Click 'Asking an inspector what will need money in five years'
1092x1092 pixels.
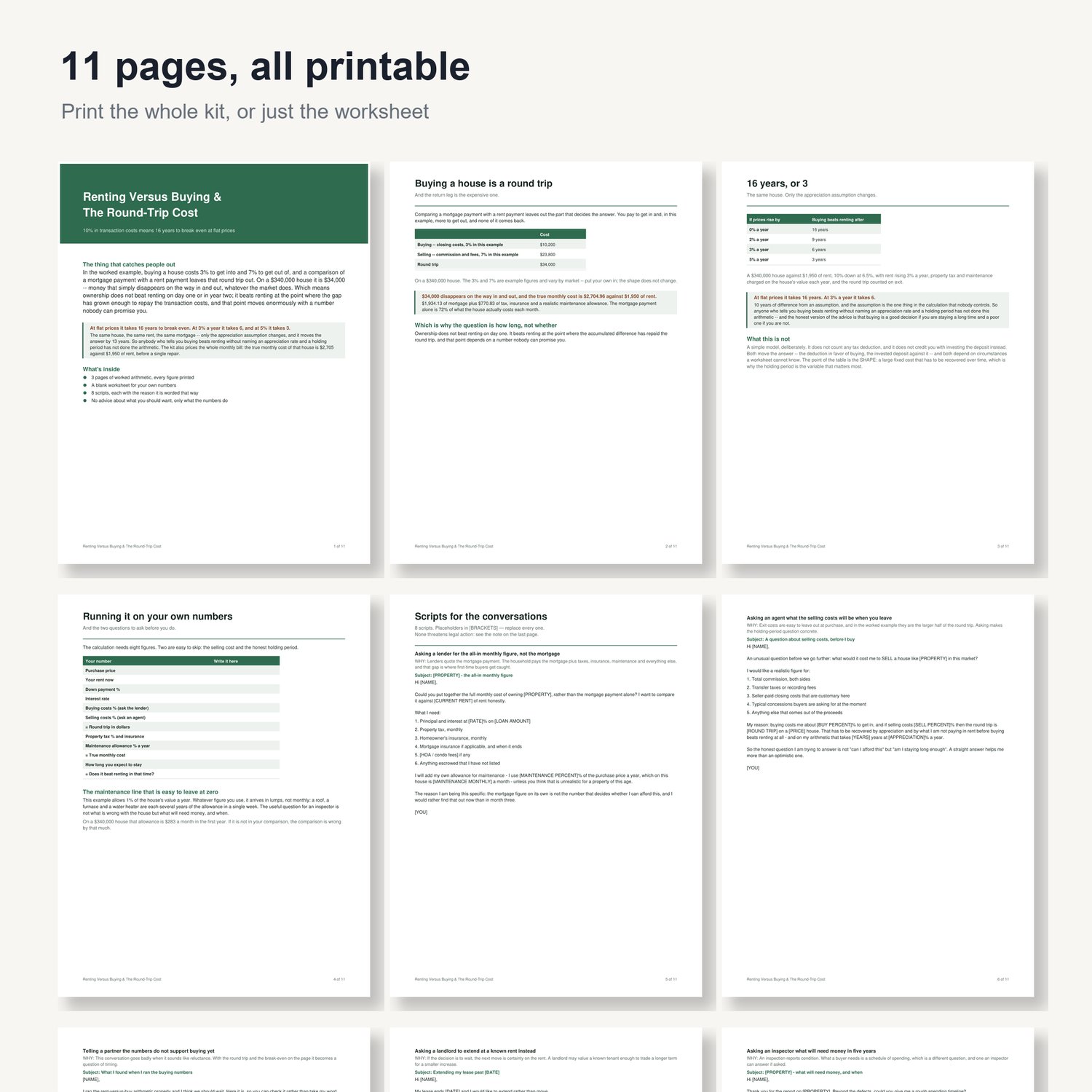pos(811,1051)
